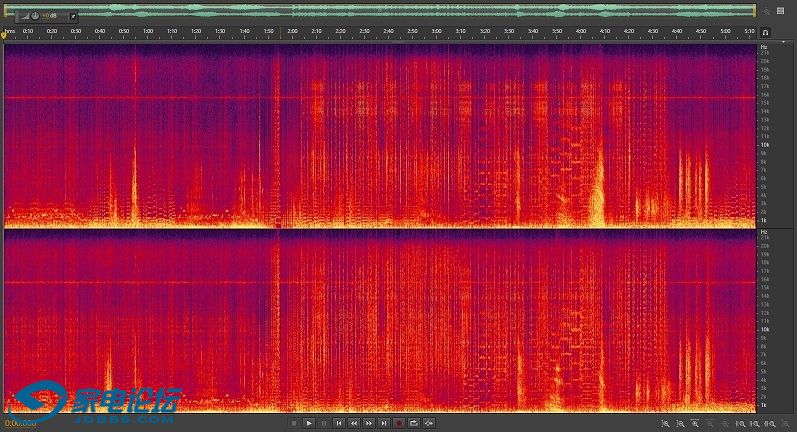Start playback with the Play button
Image resolution: width=797 pixels, height=432 pixels.
coord(309,423)
